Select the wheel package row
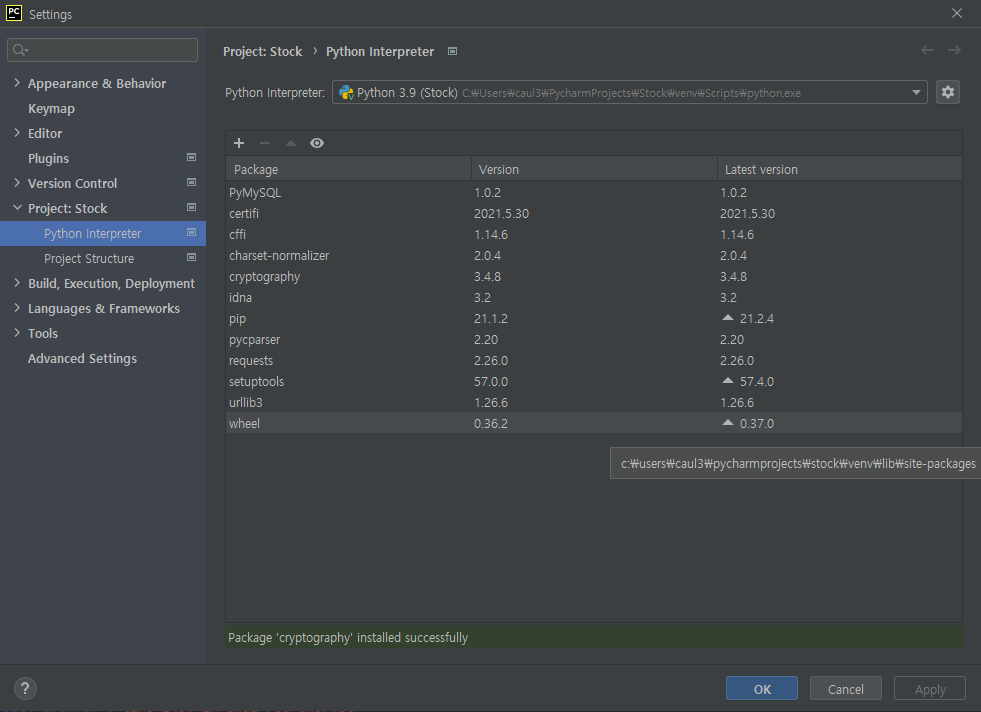981x712 pixels. tap(594, 423)
